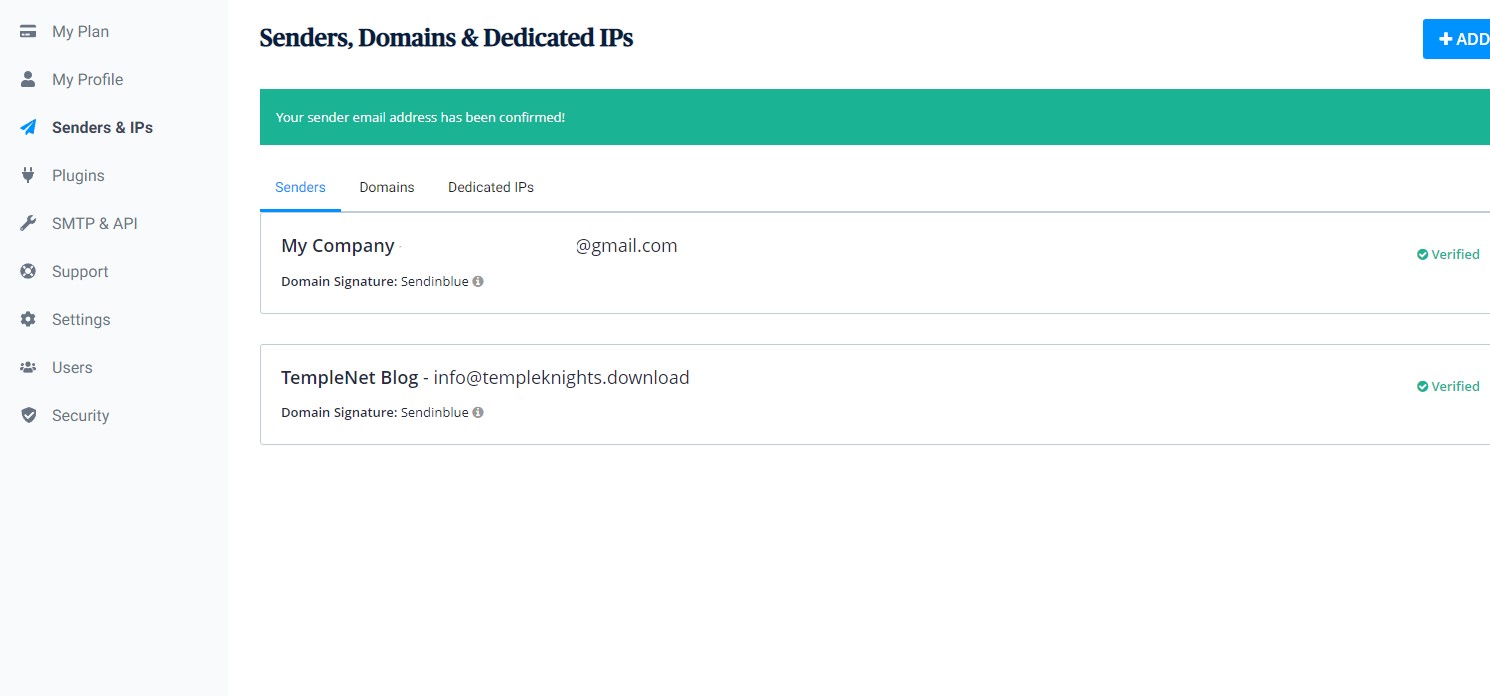This screenshot has height=696, width=1490.
Task: Click the blue ADD button
Action: [1457, 39]
